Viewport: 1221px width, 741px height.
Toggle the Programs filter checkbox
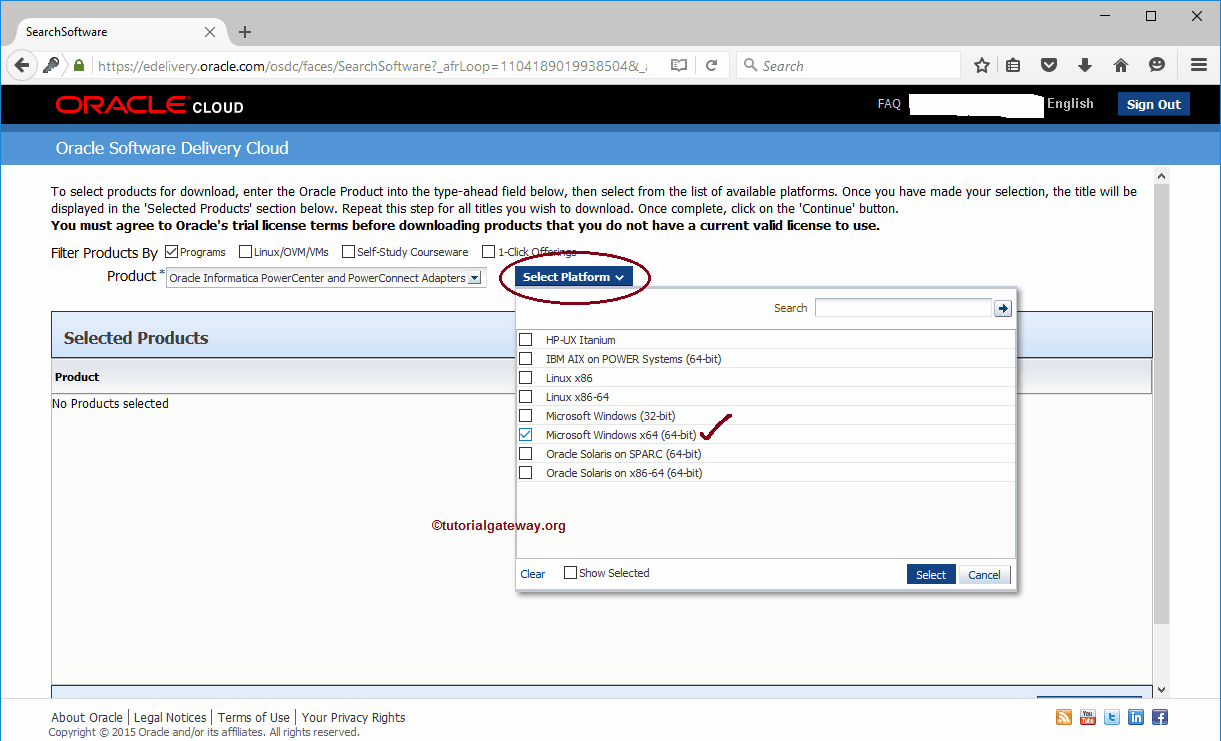(x=171, y=252)
